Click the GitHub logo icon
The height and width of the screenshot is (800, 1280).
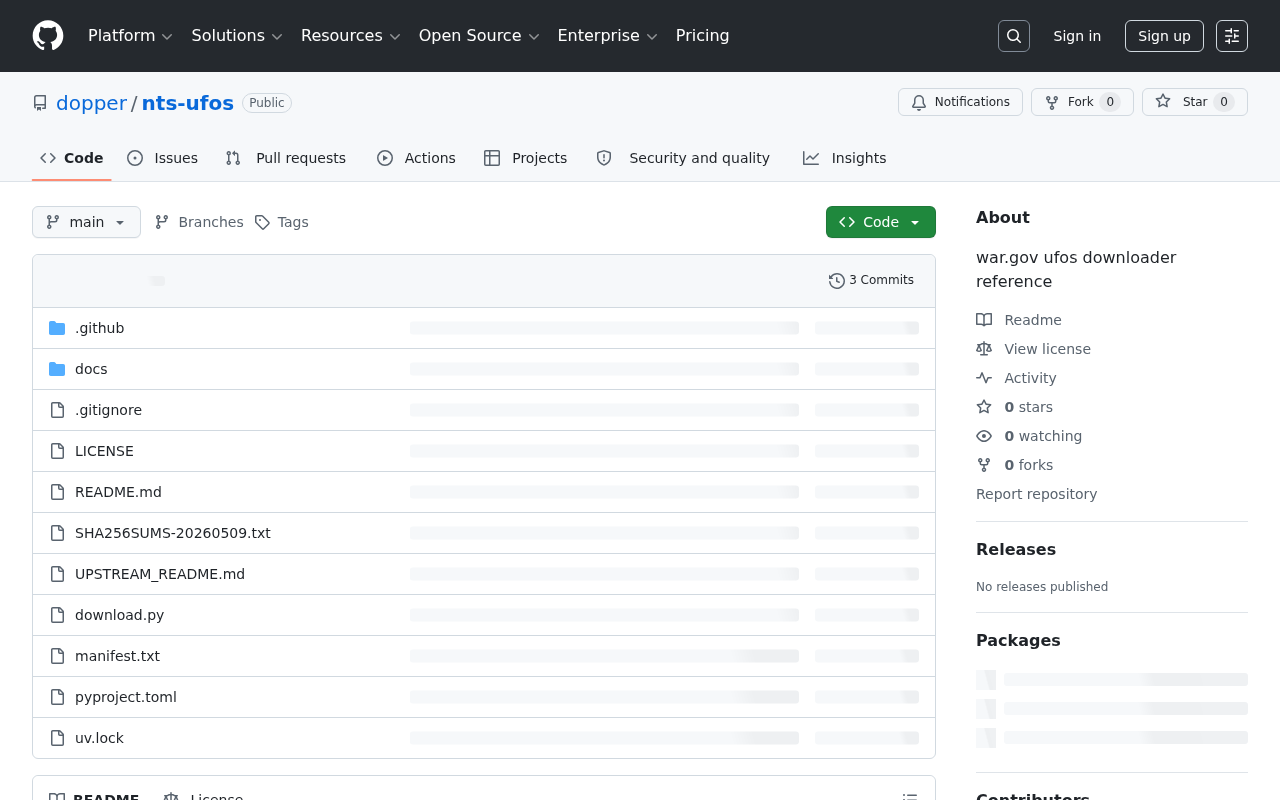pos(48,36)
